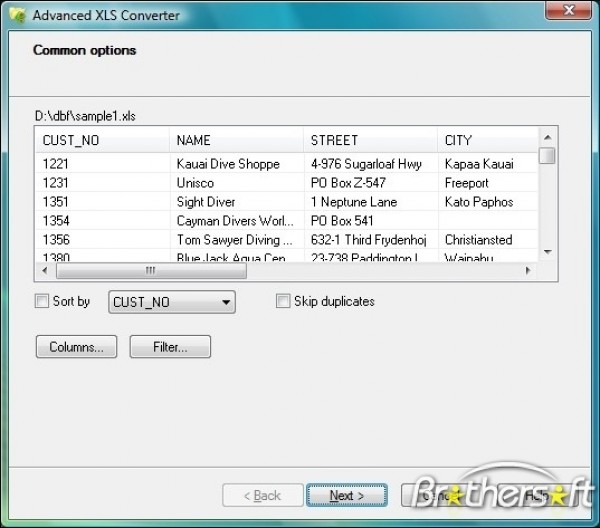
Task: Click the STREET column header
Action: 370,140
